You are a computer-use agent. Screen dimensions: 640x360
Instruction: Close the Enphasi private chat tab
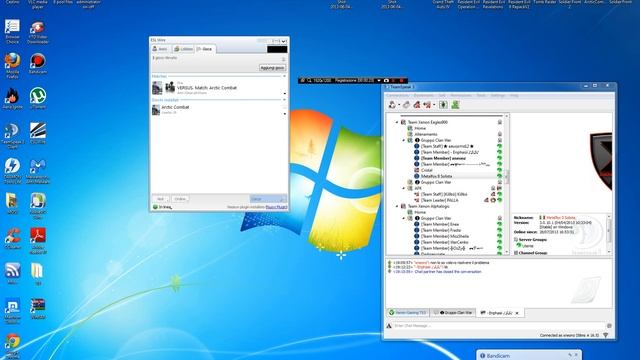(517, 313)
